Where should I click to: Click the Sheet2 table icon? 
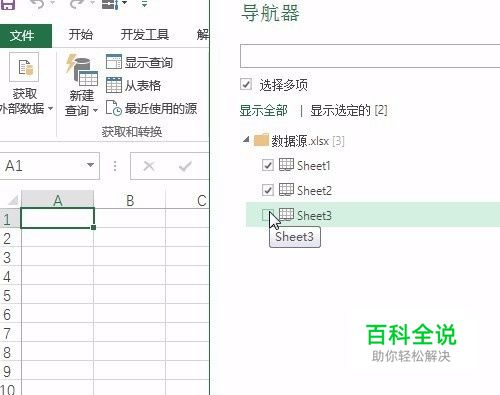pos(286,190)
